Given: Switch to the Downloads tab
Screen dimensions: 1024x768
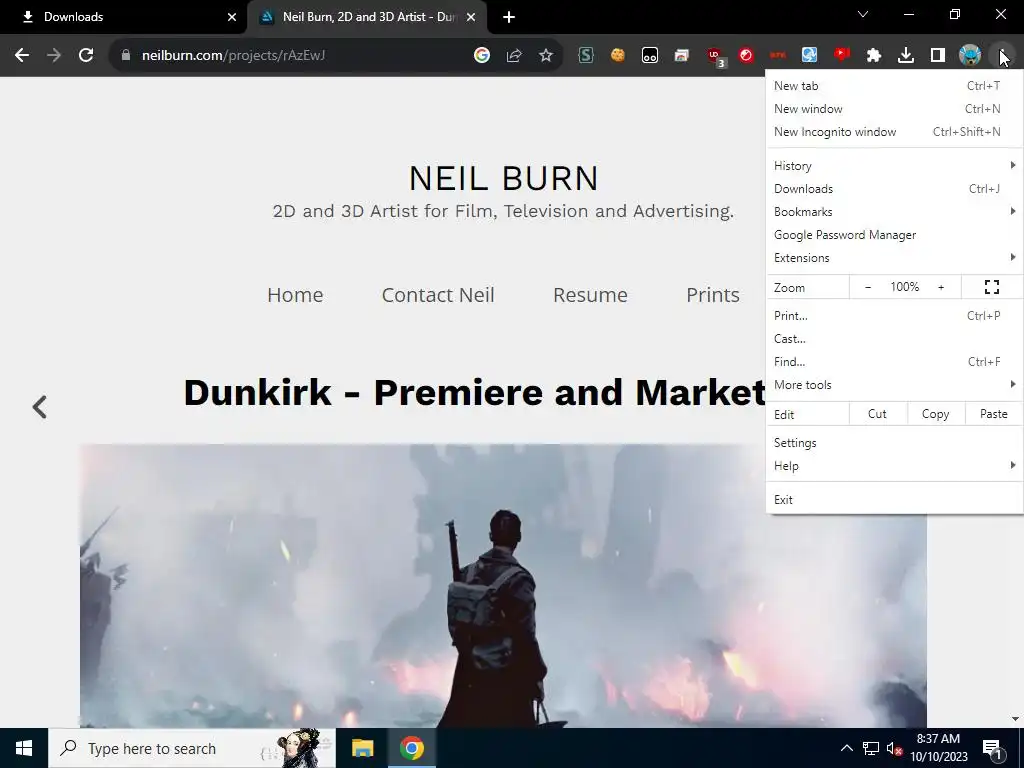Looking at the screenshot, I should coord(123,17).
